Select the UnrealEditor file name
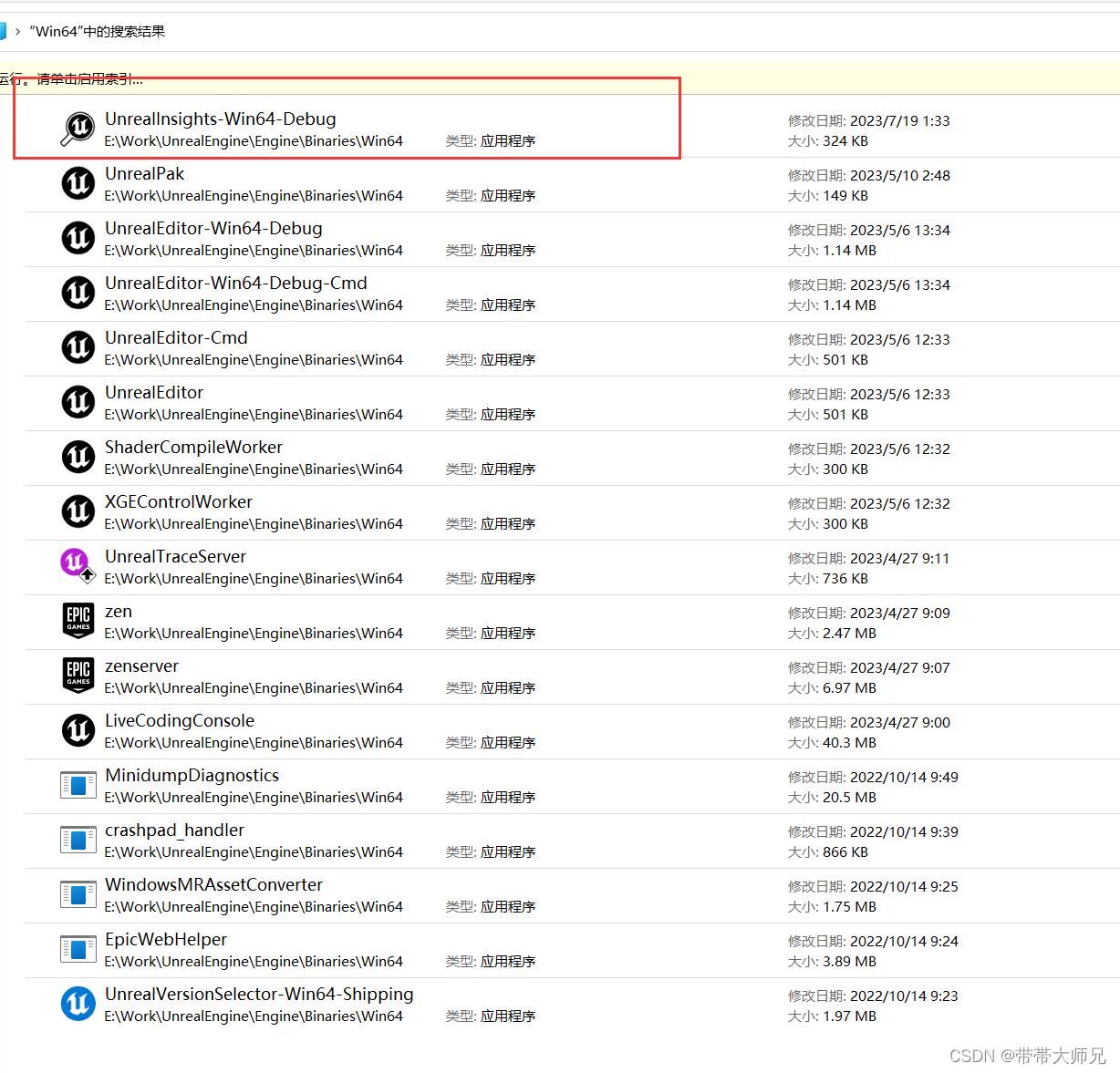The width and height of the screenshot is (1120, 1073). 154,392
